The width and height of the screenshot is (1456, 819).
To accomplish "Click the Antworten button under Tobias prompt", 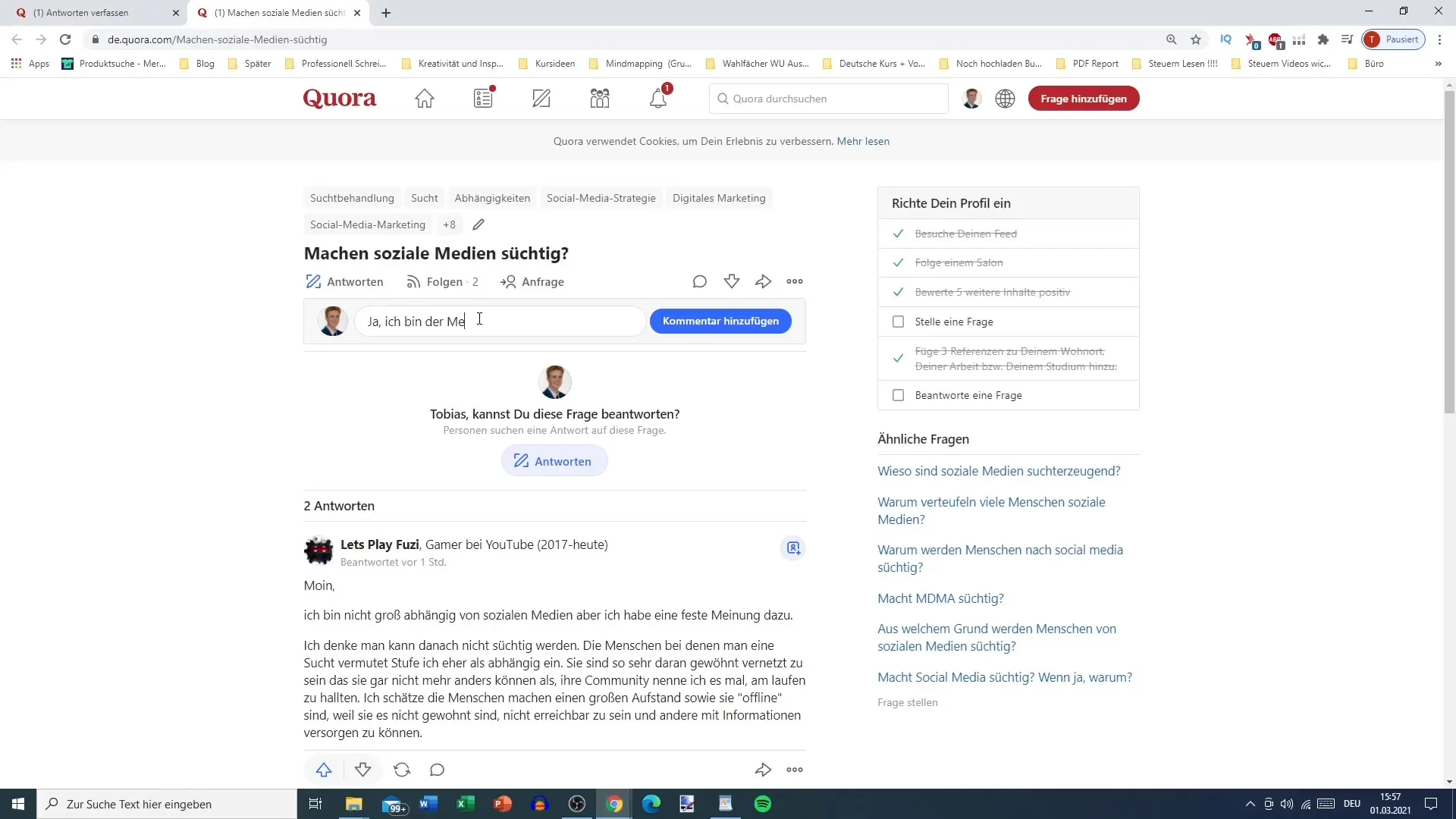I will tap(554, 461).
